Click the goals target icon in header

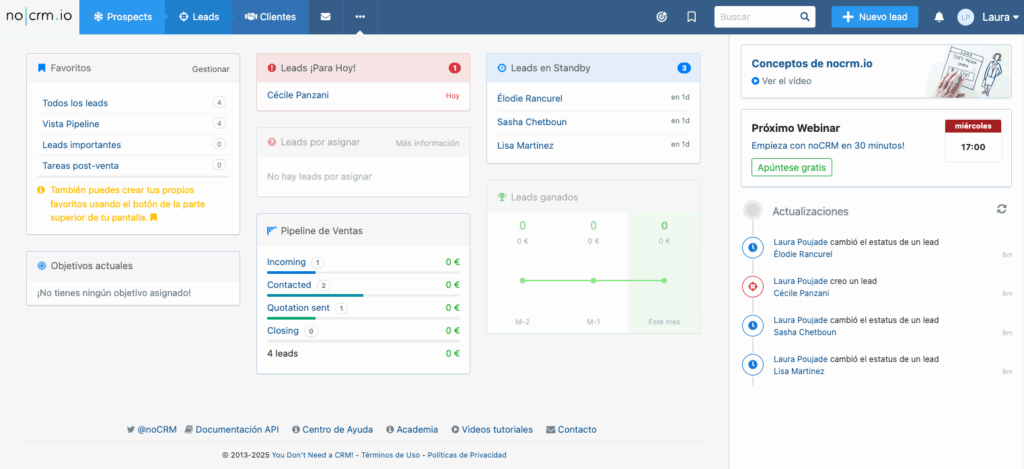(662, 17)
